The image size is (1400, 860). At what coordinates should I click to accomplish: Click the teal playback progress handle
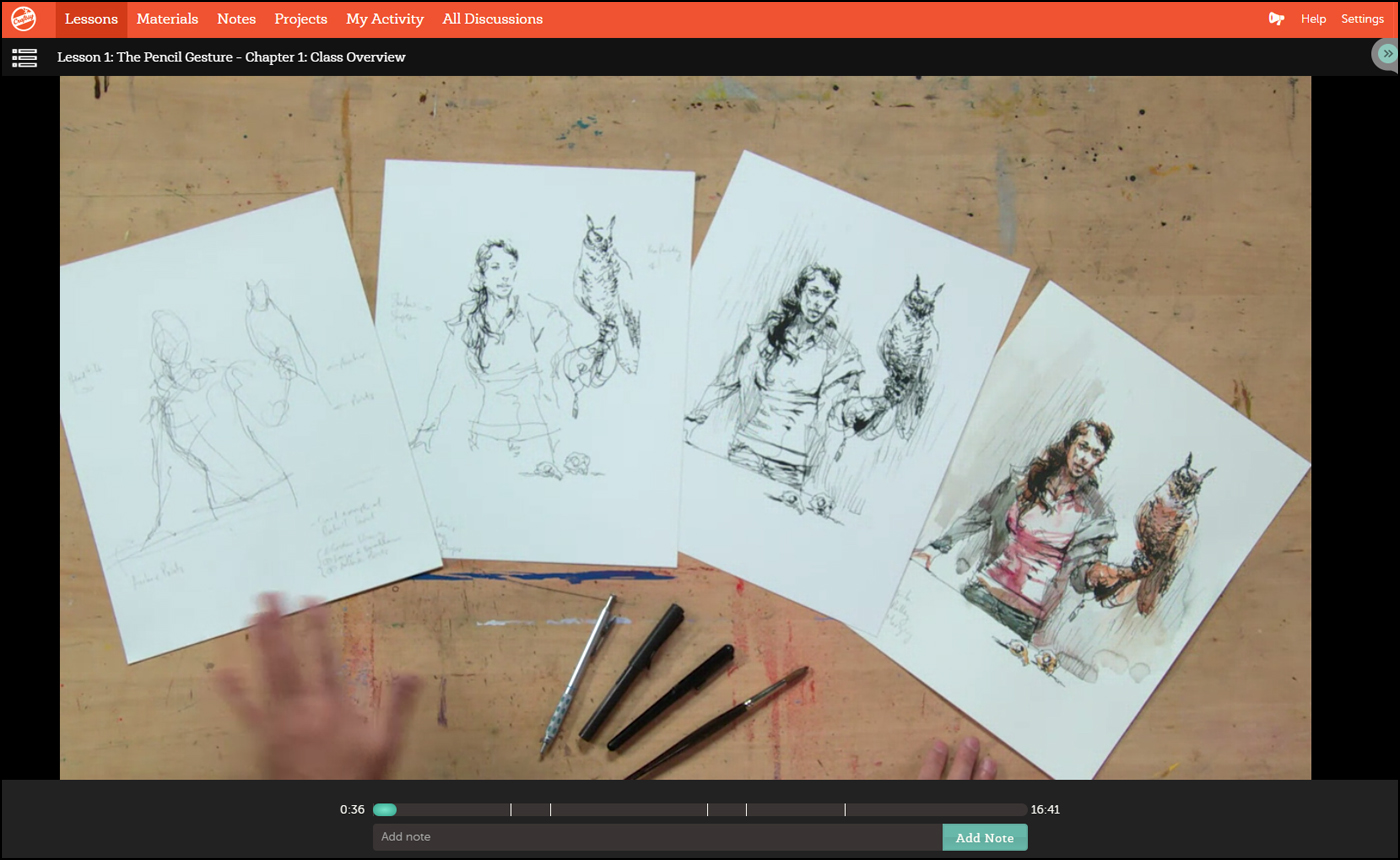pyautogui.click(x=385, y=810)
